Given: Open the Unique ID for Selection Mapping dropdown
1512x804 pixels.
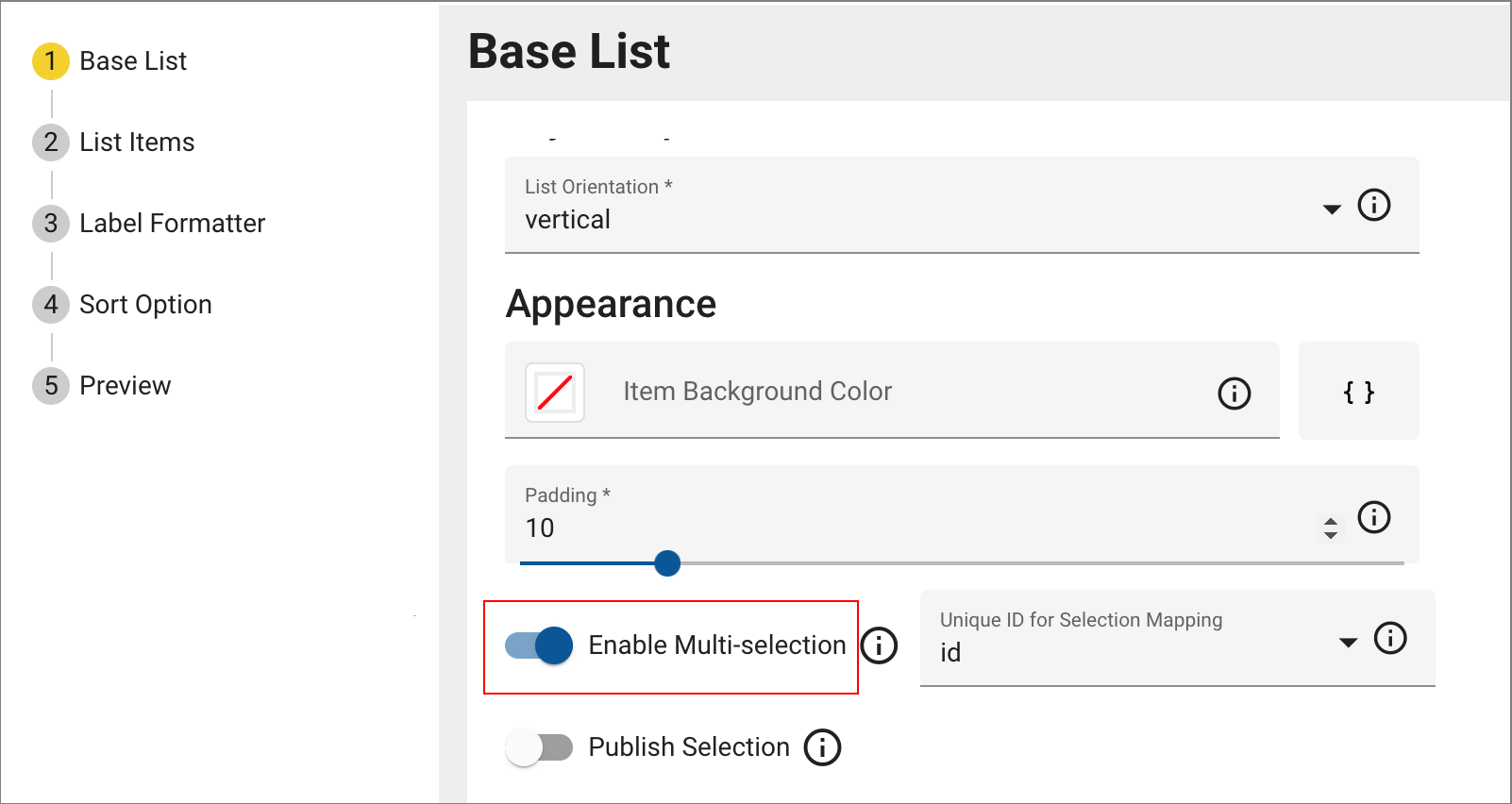Looking at the screenshot, I should pyautogui.click(x=1347, y=641).
